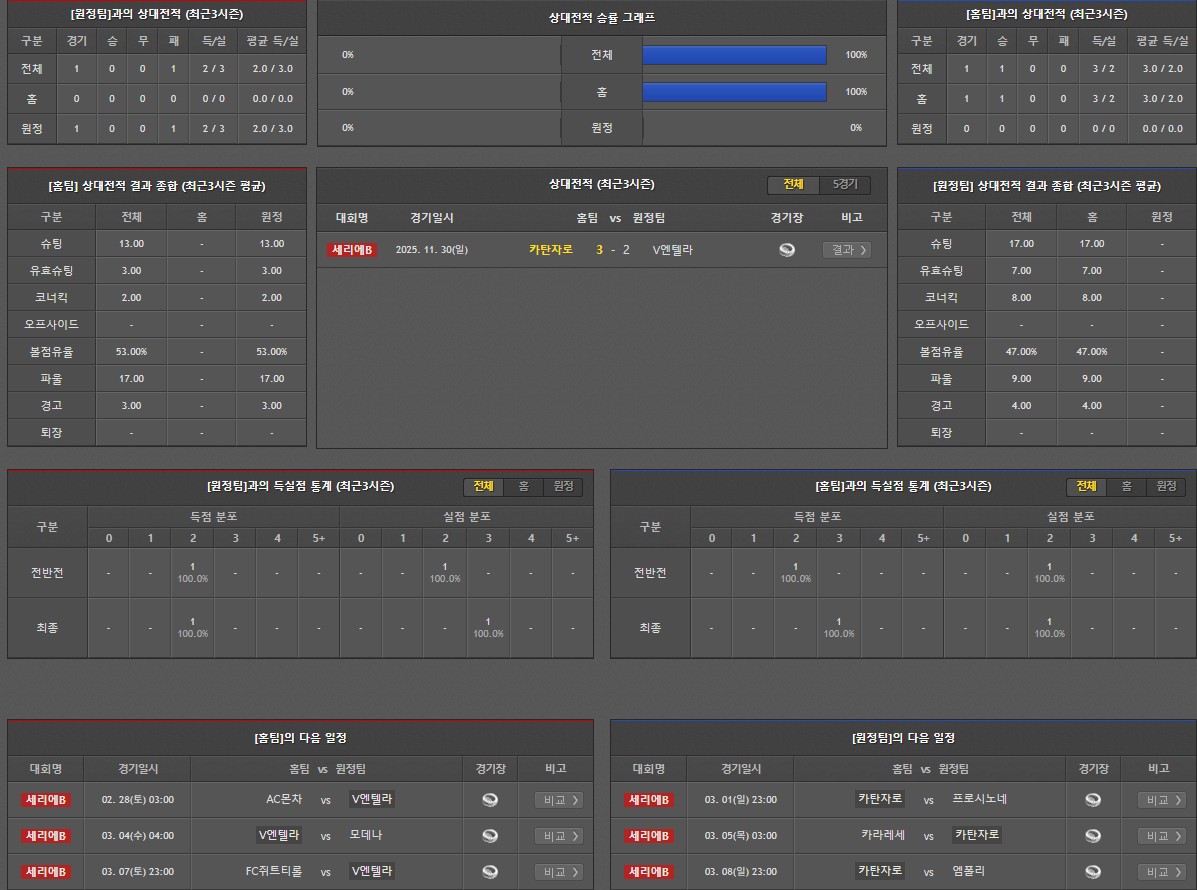Image resolution: width=1197 pixels, height=890 pixels.
Task: Open 비교 for 카라레세 vs 카탄자로
Action: pos(1161,836)
